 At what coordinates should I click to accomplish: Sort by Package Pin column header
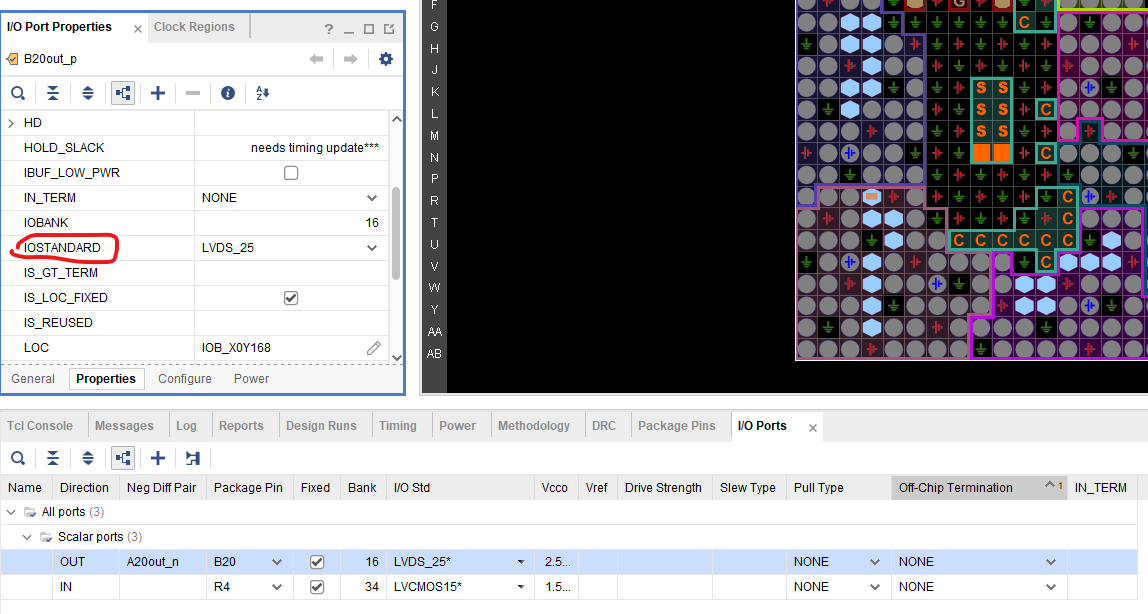pos(248,487)
